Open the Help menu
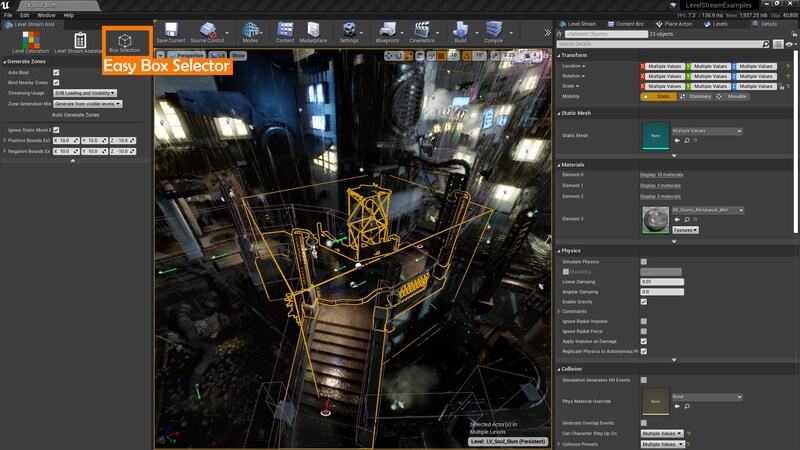800x450 pixels. coord(68,15)
